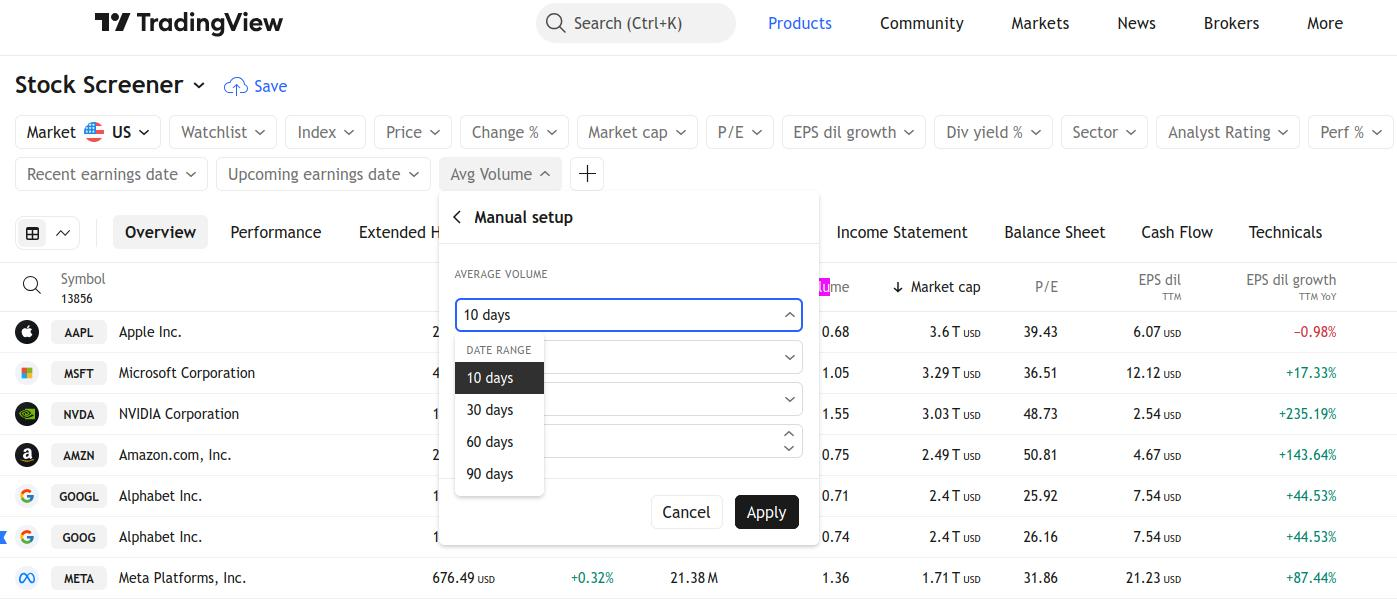Open the Market US filter dropdown
The image size is (1397, 606).
[x=88, y=132]
